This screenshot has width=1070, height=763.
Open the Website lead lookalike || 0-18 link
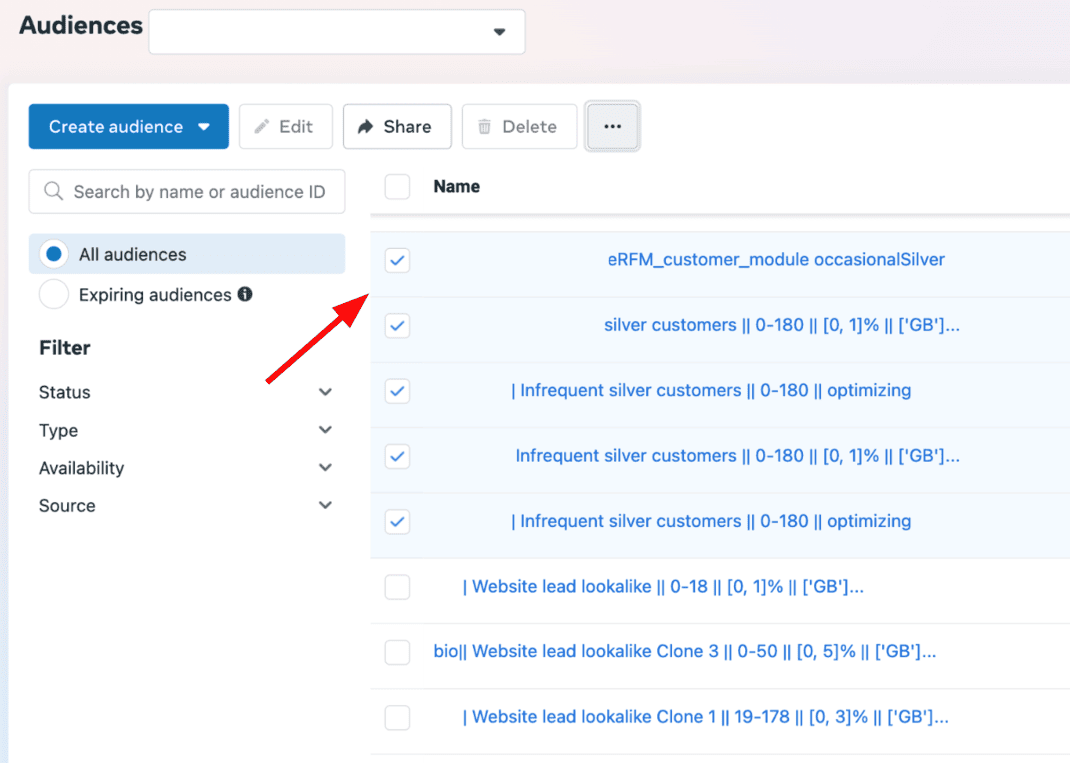pos(663,586)
